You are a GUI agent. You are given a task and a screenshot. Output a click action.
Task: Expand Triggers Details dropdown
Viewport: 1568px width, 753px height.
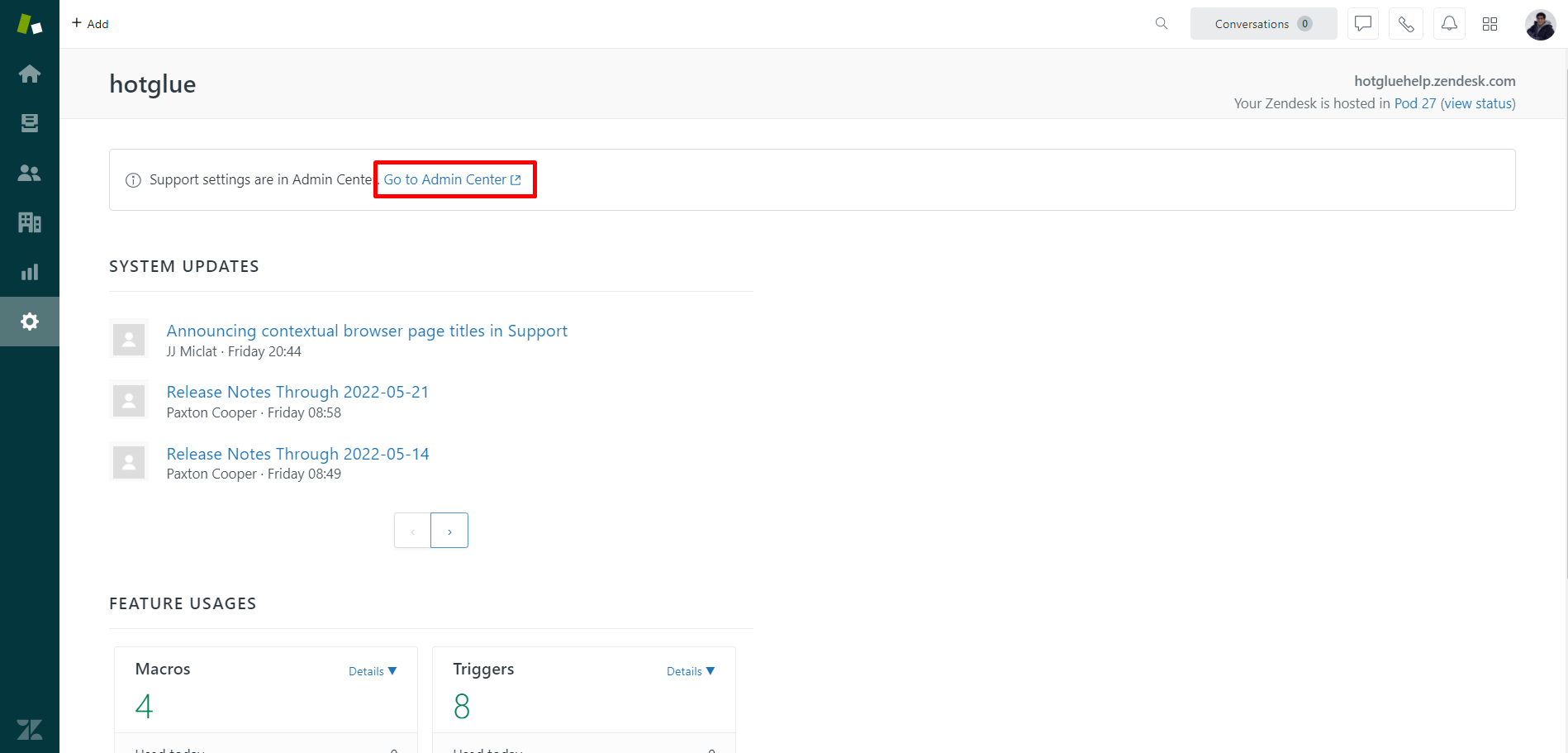coord(691,671)
